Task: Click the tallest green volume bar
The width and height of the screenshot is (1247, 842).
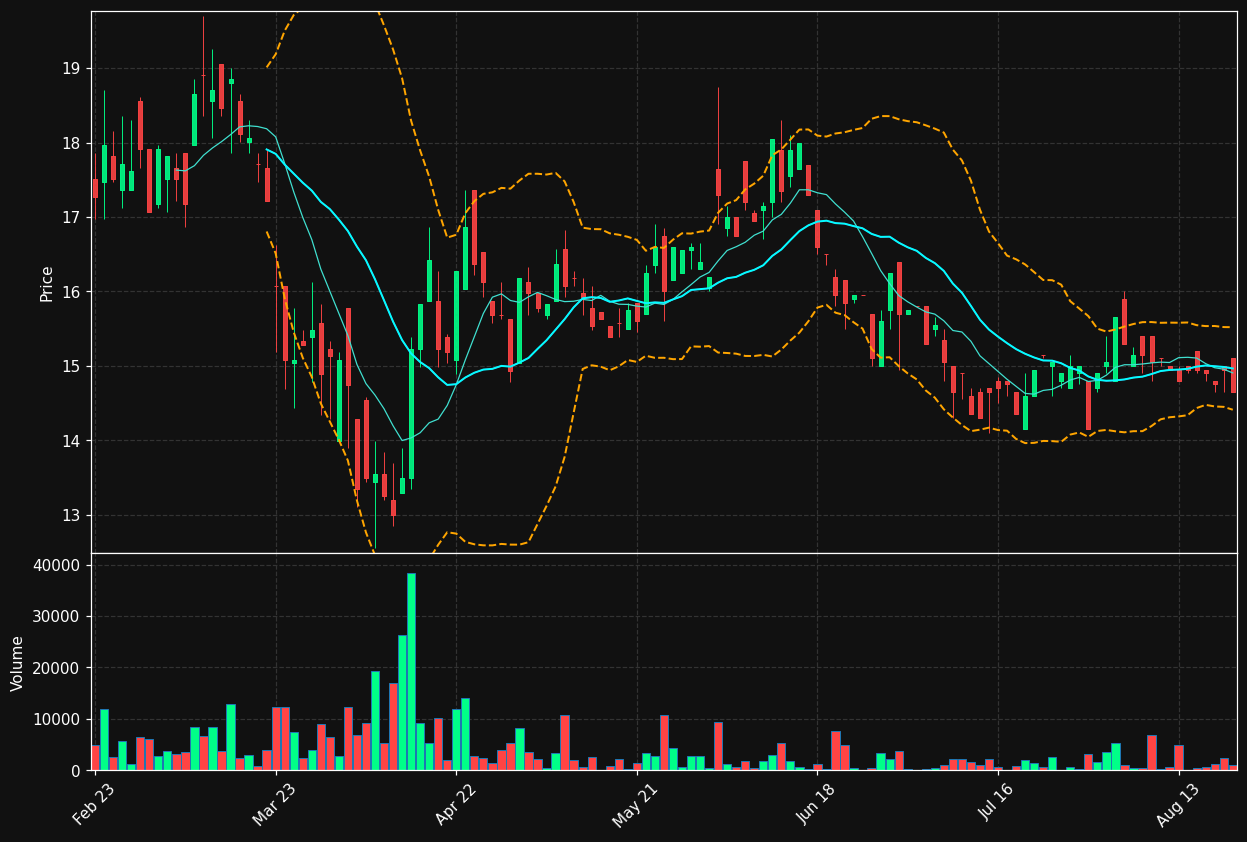Action: (411, 672)
